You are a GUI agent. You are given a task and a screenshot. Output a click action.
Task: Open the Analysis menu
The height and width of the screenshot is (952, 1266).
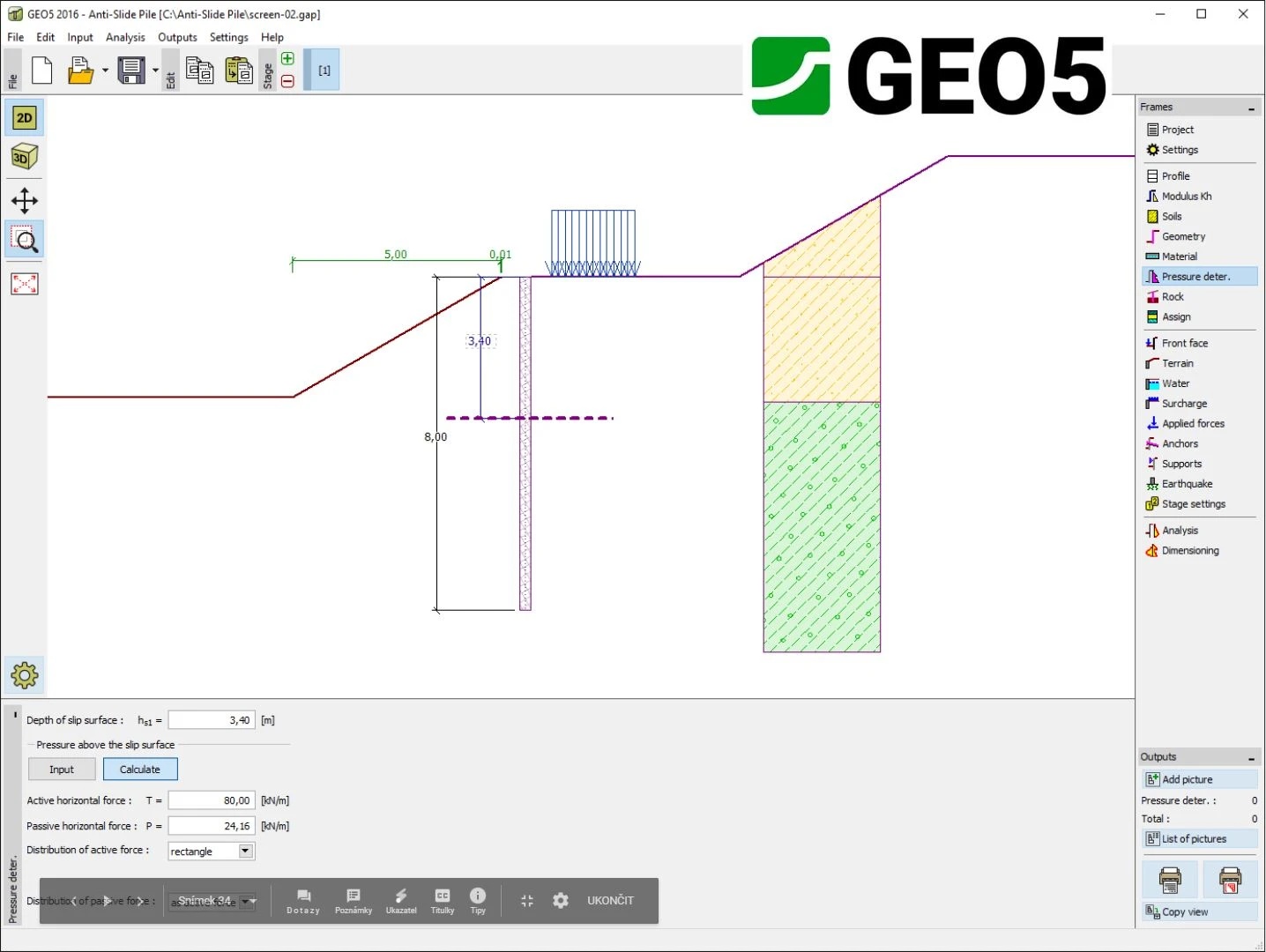coord(125,37)
